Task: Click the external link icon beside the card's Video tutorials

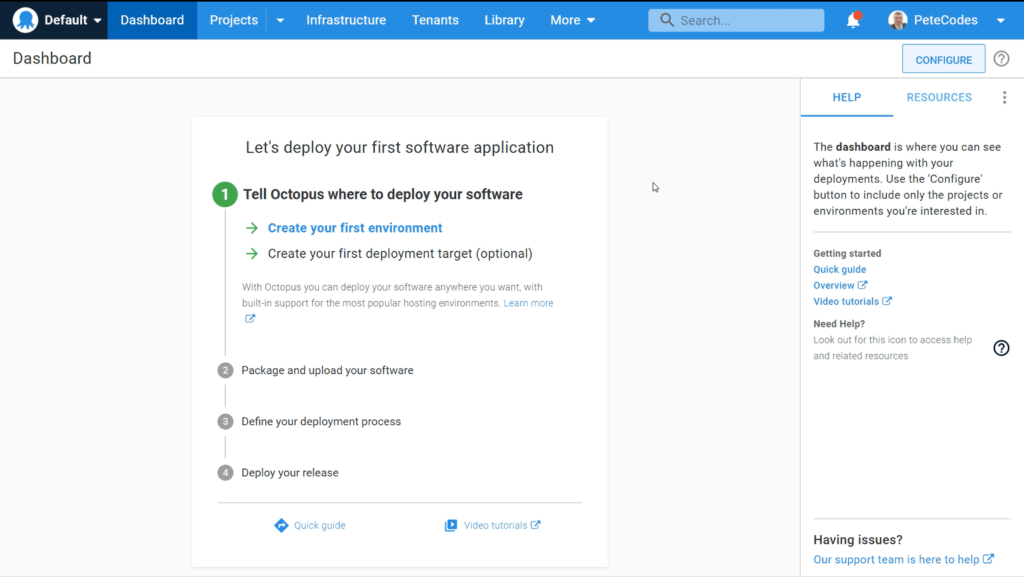Action: tap(536, 525)
